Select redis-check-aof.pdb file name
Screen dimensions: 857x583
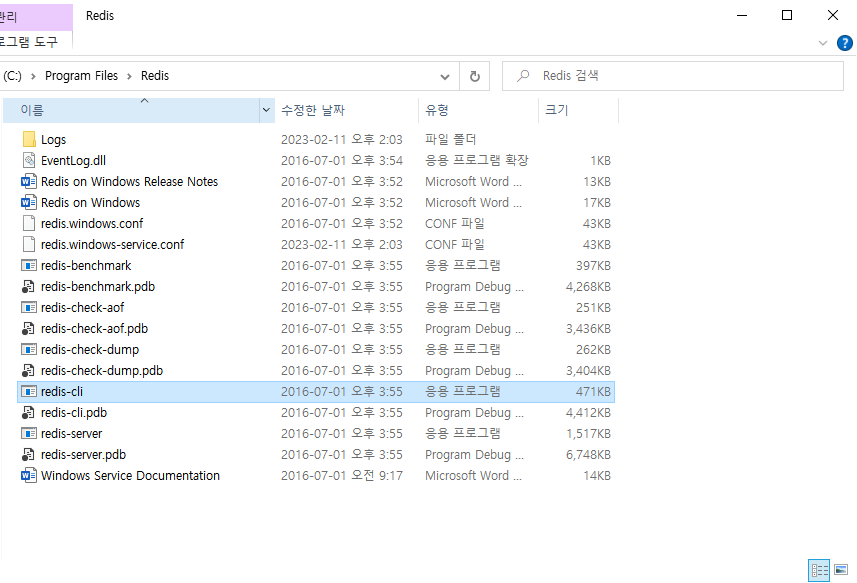point(95,328)
